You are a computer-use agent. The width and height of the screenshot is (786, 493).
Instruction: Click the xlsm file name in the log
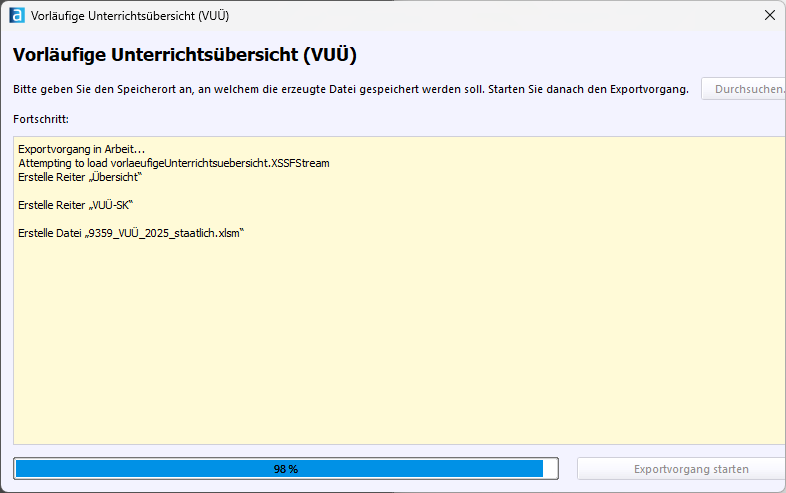(x=164, y=233)
